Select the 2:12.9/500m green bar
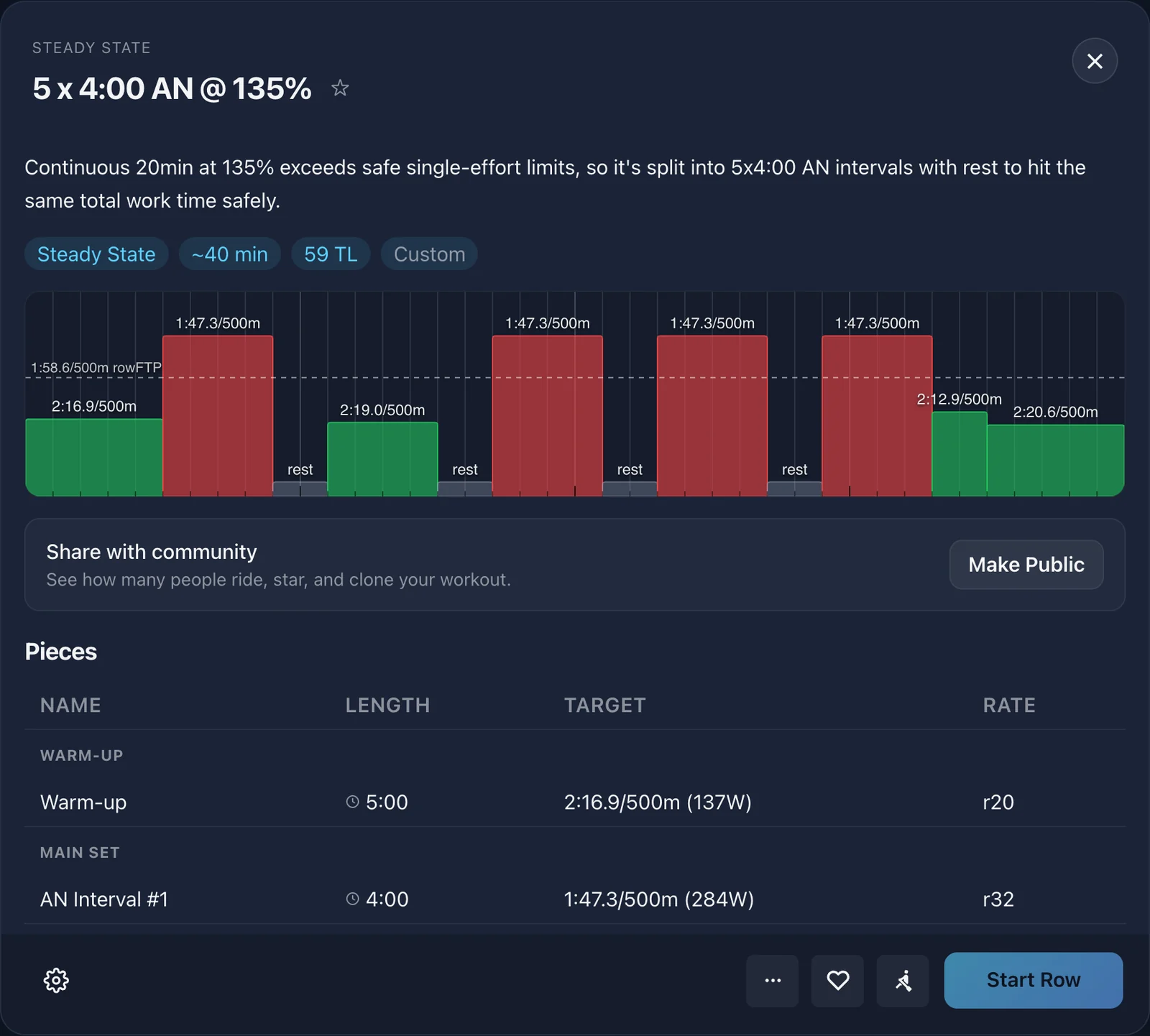This screenshot has width=1150, height=1036. pos(960,454)
